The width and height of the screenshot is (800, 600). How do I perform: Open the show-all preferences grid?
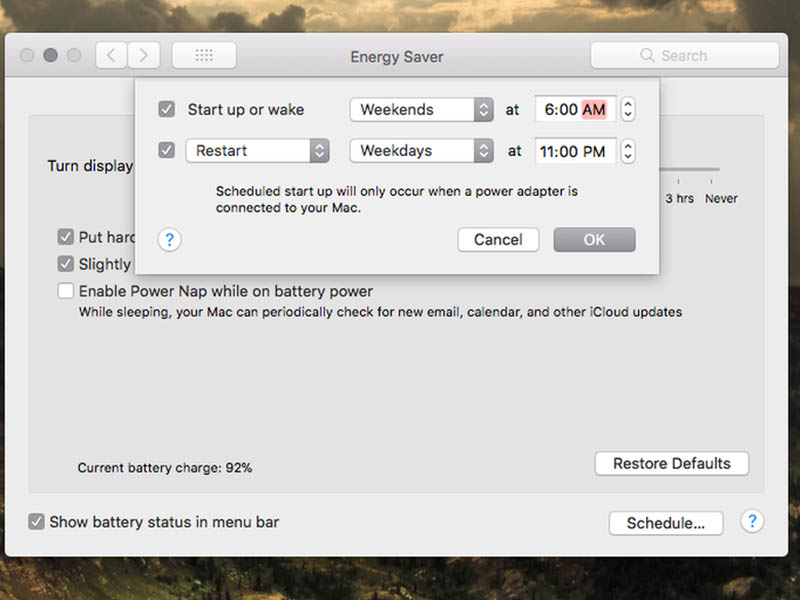(204, 56)
